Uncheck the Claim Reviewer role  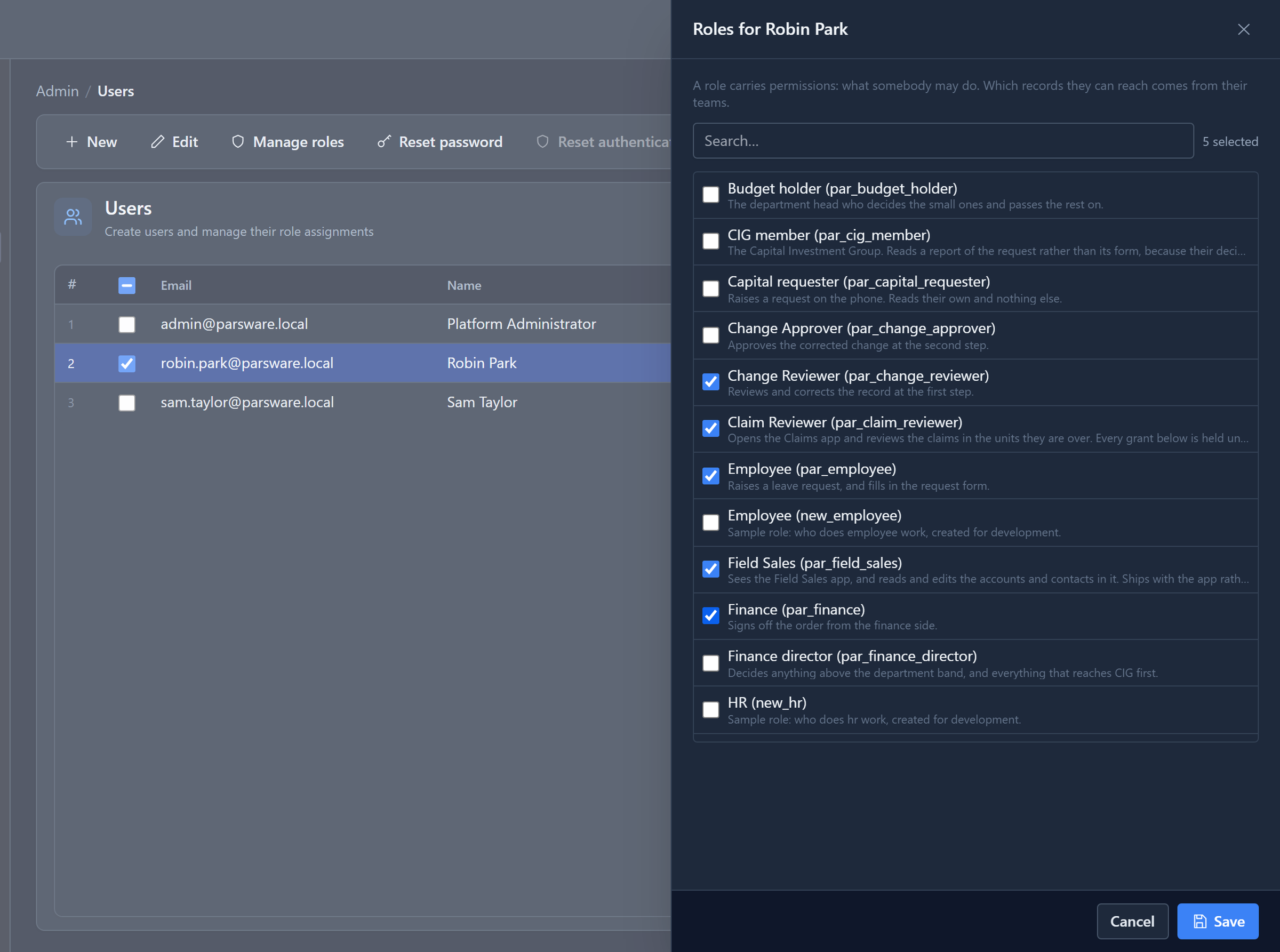tap(710, 429)
